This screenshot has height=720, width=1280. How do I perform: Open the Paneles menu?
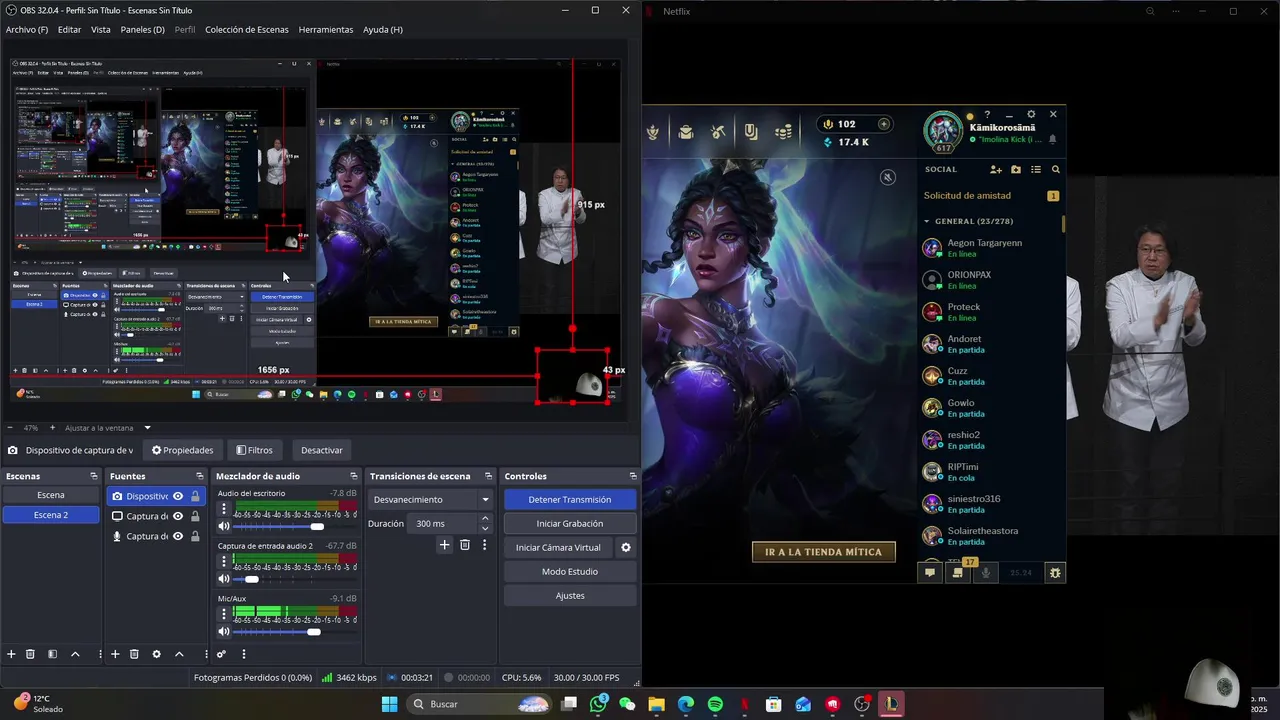142,29
